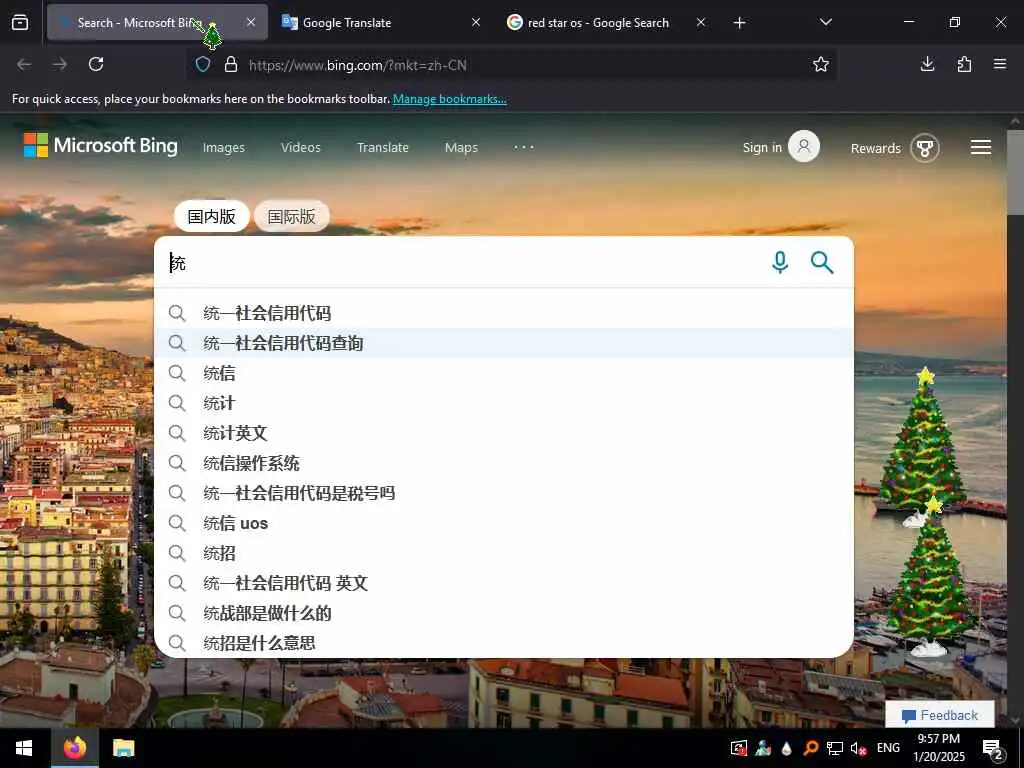Select the 国内版 toggle
The height and width of the screenshot is (768, 1024).
click(212, 216)
